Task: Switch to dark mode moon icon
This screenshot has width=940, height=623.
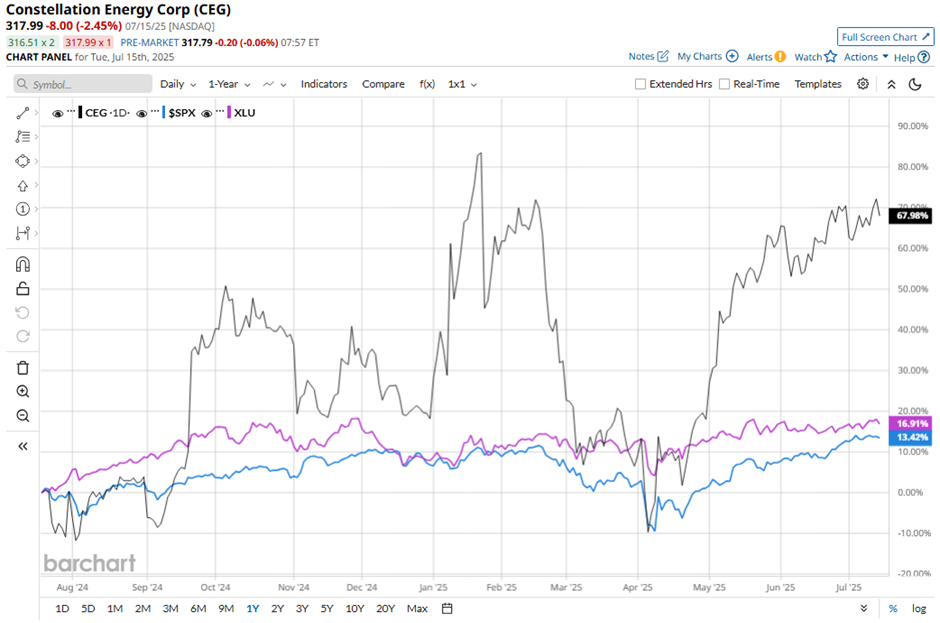Action: (915, 85)
